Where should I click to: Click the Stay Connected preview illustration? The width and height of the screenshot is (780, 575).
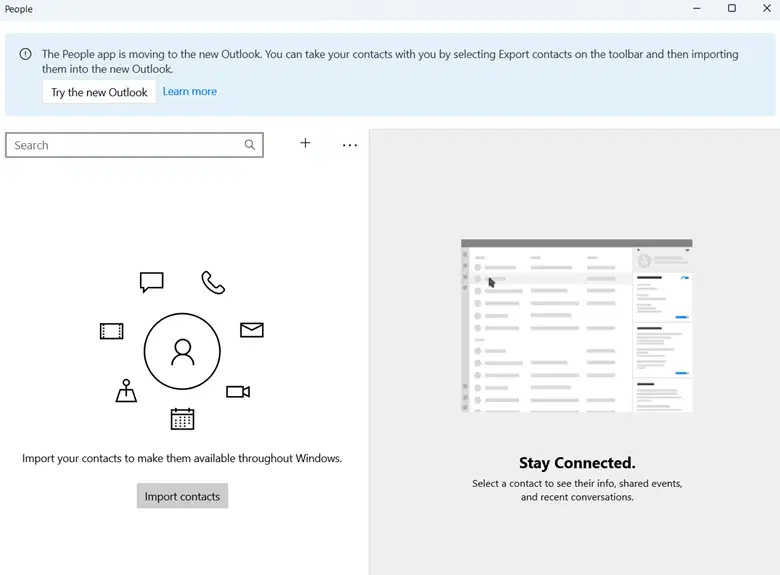pyautogui.click(x=577, y=326)
